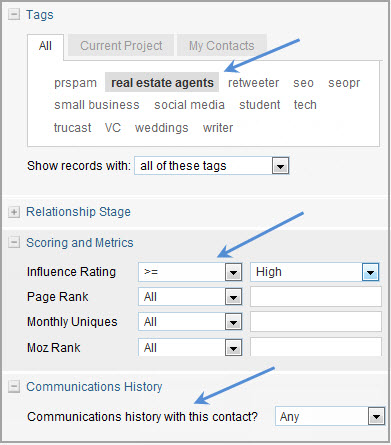The width and height of the screenshot is (391, 445).
Task: Switch to the All tags tab
Action: pyautogui.click(x=45, y=46)
